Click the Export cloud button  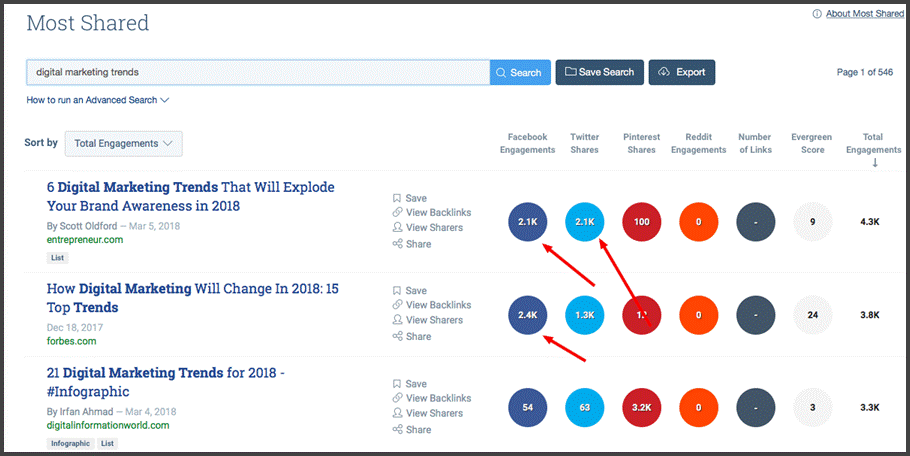(682, 72)
